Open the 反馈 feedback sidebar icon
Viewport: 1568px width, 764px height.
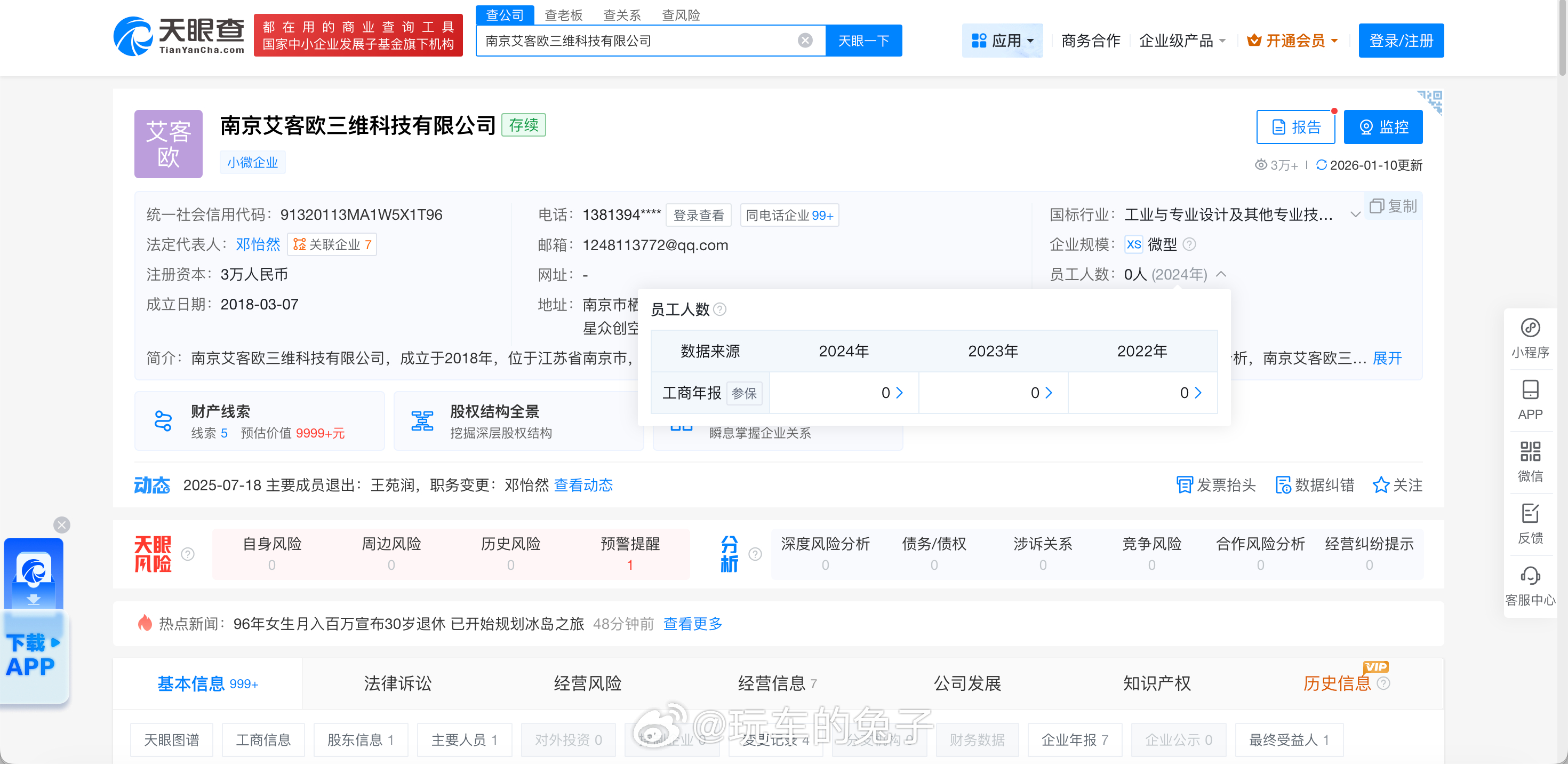[1530, 514]
